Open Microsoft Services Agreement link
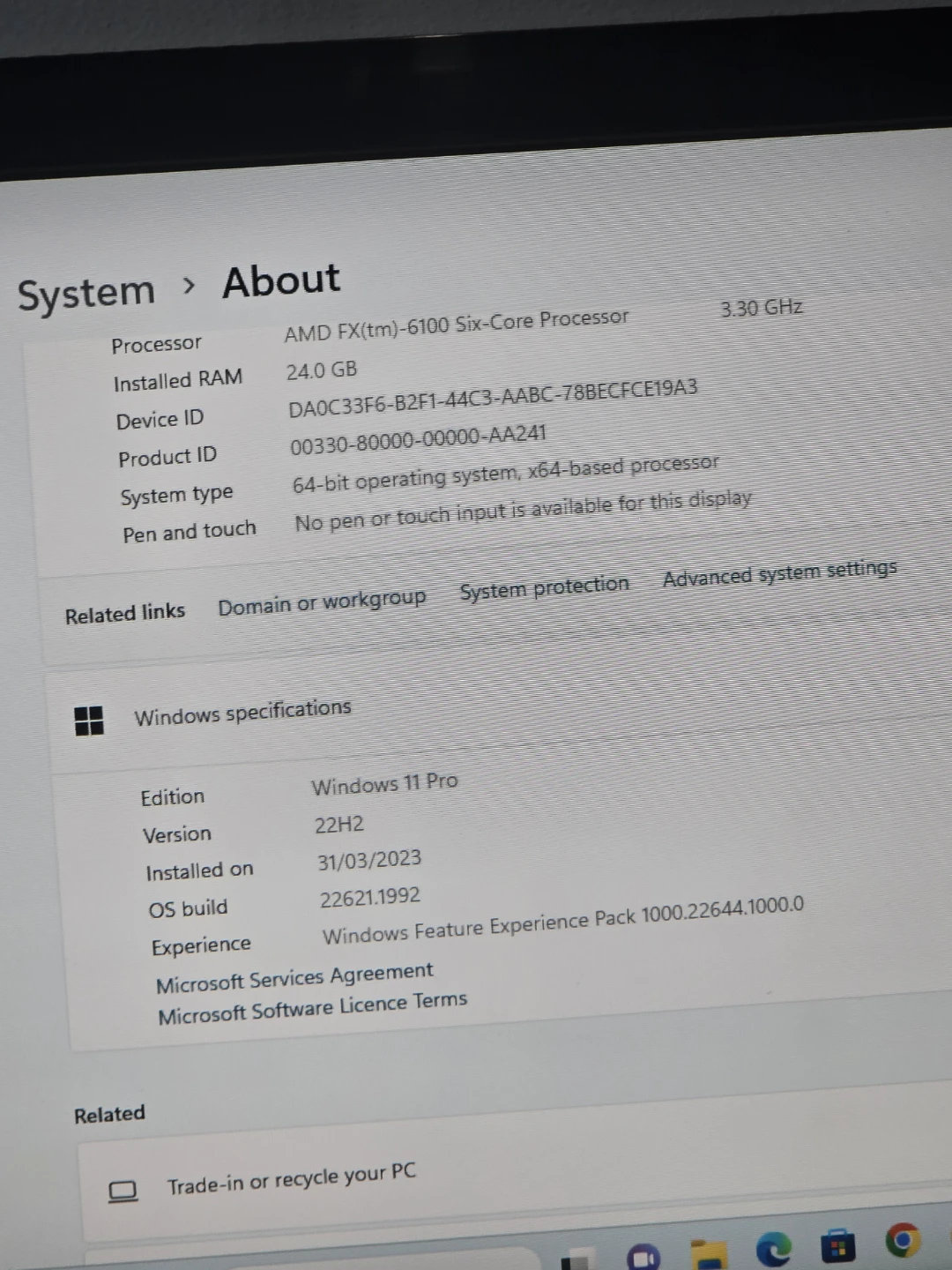 coord(294,977)
